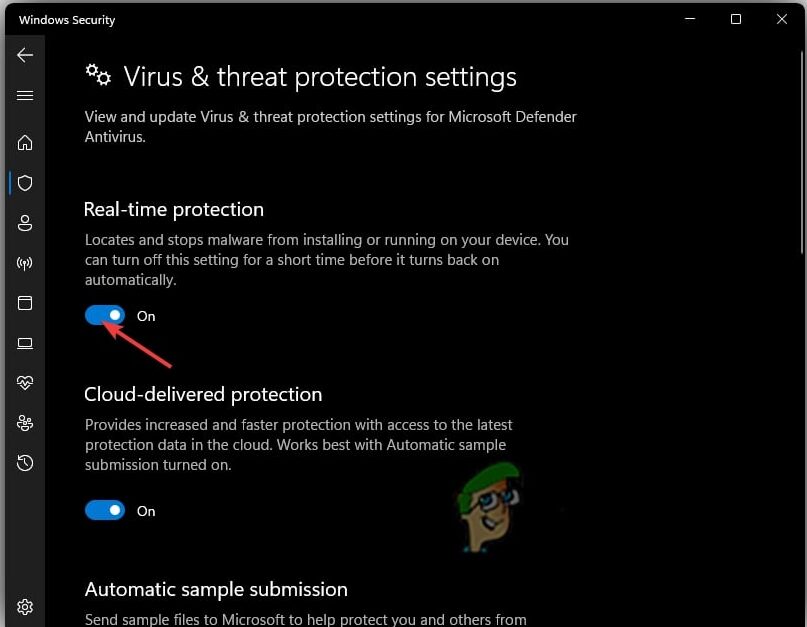The height and width of the screenshot is (627, 807).
Task: Maximize the Windows Security window
Action: pyautogui.click(x=736, y=19)
